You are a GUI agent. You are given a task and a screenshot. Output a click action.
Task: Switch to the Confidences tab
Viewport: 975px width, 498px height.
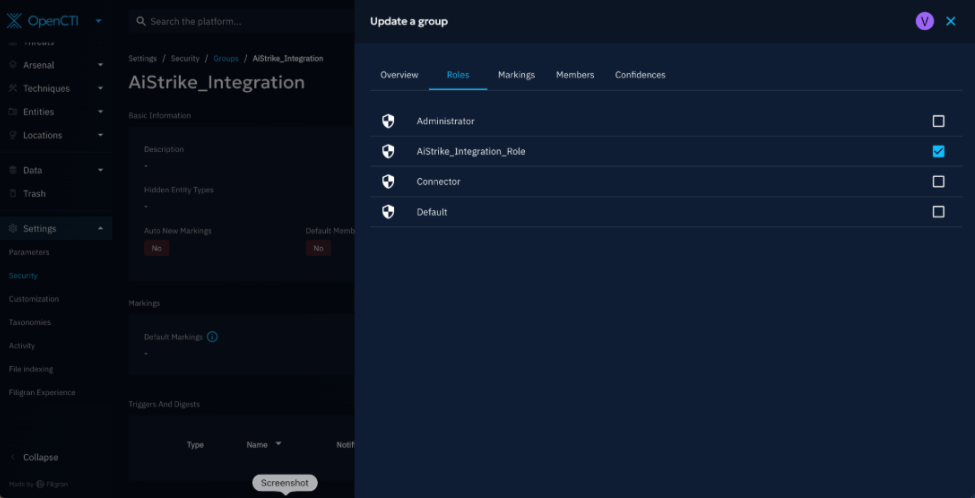coord(640,75)
